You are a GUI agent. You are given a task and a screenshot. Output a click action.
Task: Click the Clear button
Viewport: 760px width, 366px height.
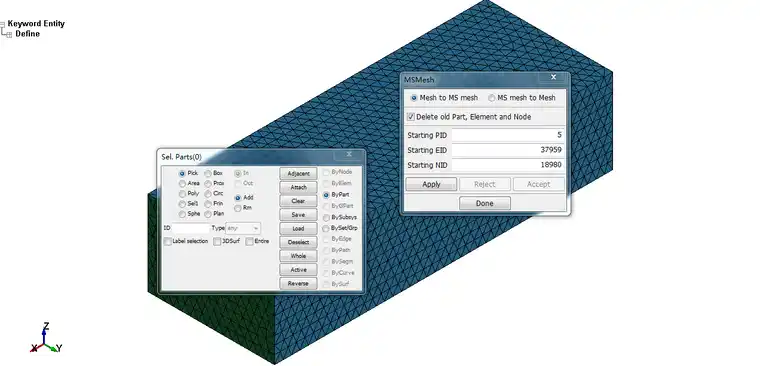pos(299,201)
